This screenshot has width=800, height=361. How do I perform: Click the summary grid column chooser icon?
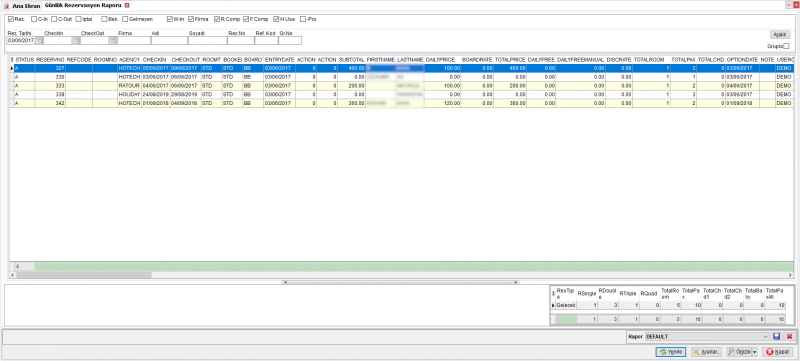coord(553,293)
